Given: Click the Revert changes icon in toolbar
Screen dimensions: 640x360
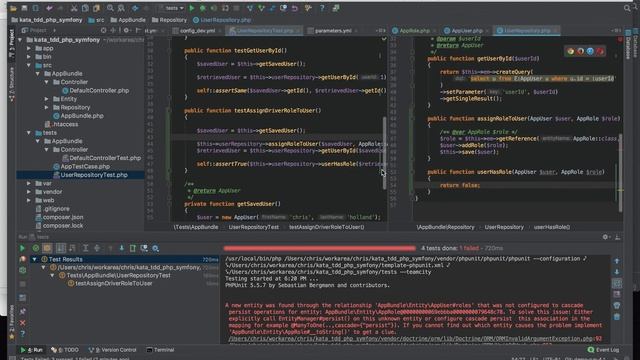Looking at the screenshot, I should [x=295, y=8].
